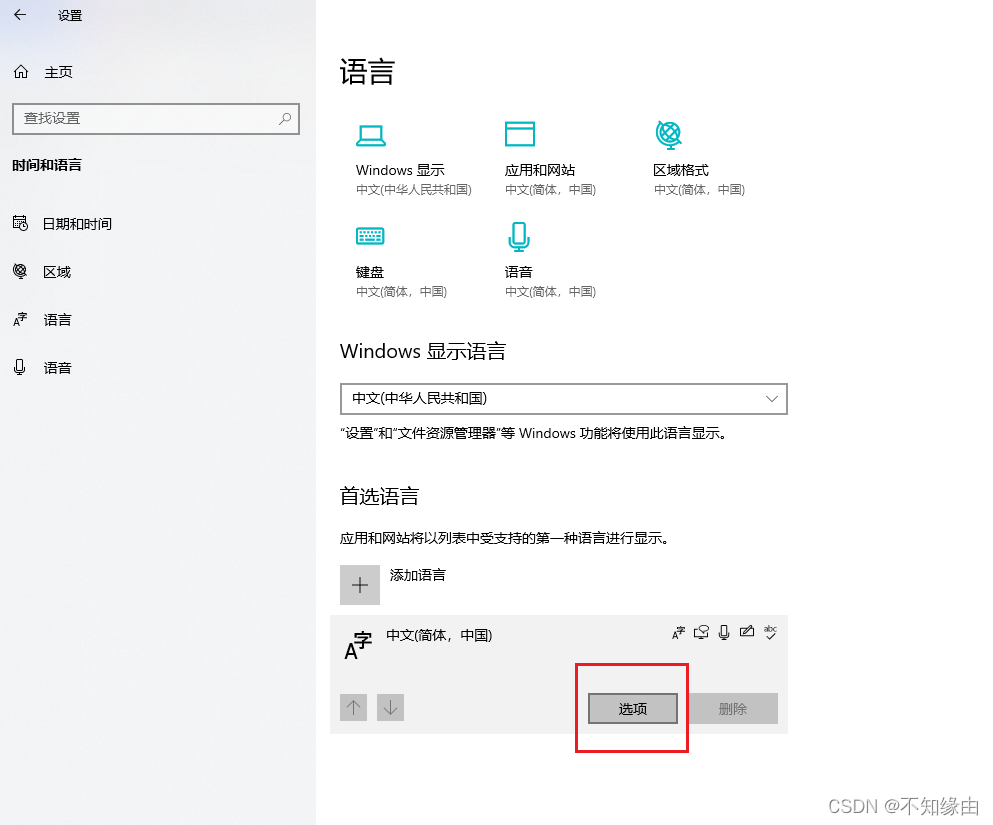This screenshot has width=993, height=825.
Task: Open the 应用和网站 window icon tile
Action: [x=520, y=134]
